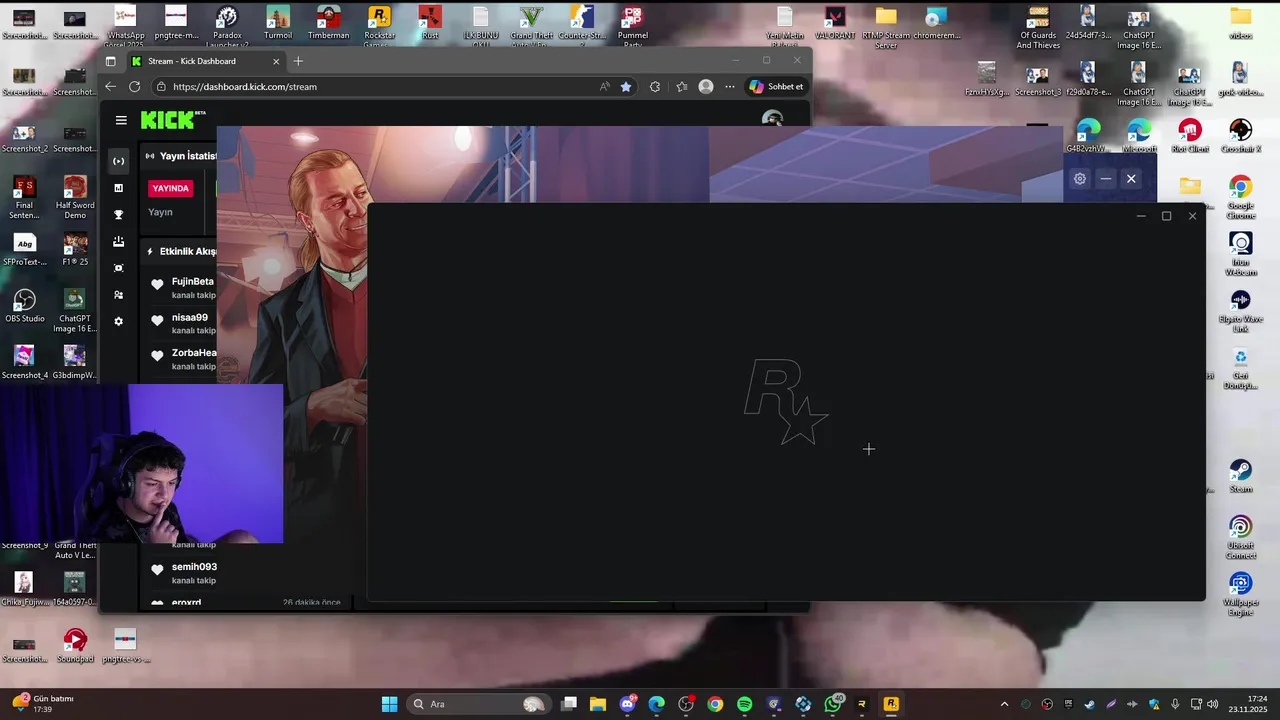Viewport: 1280px width, 720px height.
Task: Open the Crosshair X desktop shortcut
Action: [1240, 136]
